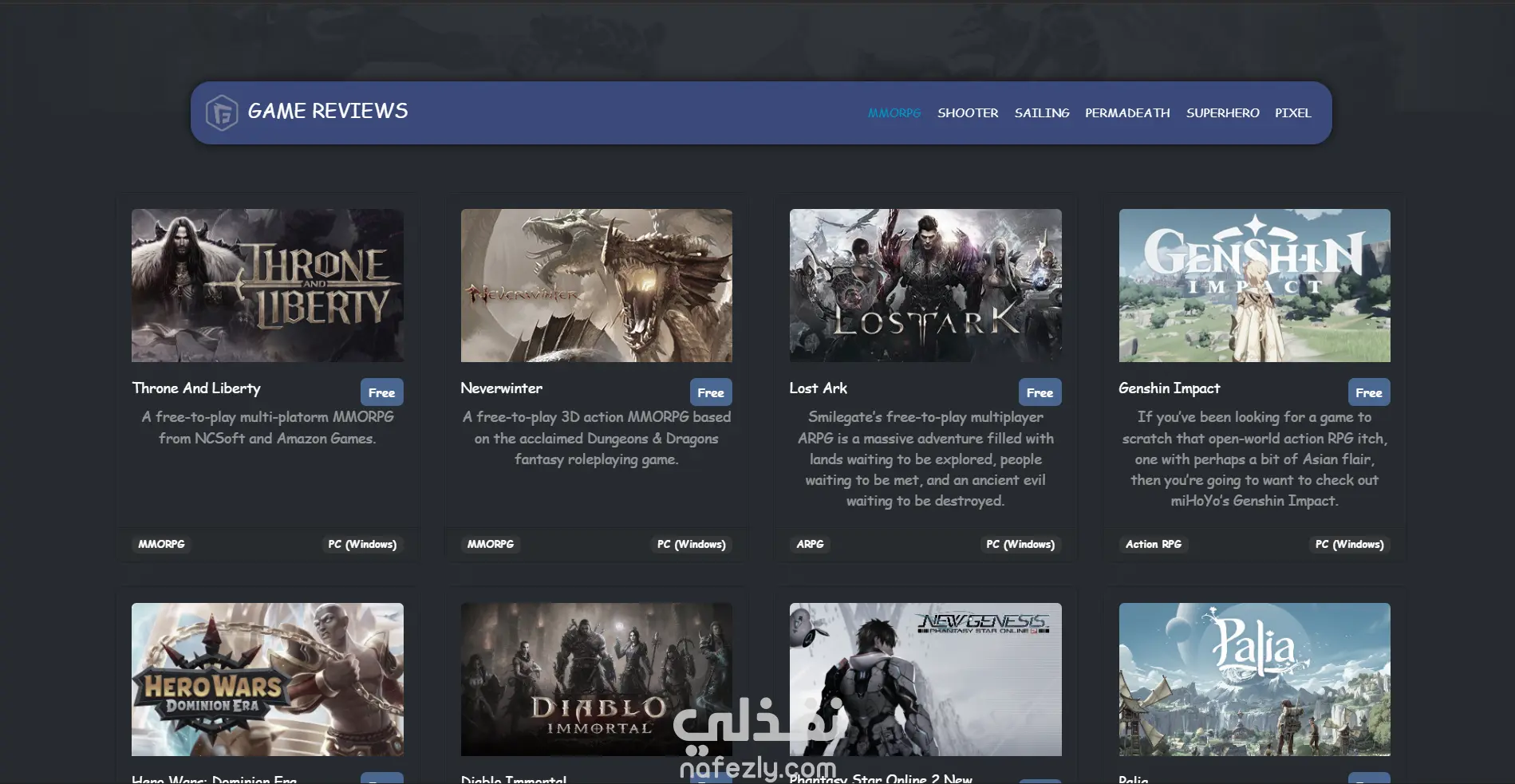This screenshot has width=1515, height=784.
Task: Switch to the SHOOTER category
Action: pyautogui.click(x=968, y=113)
